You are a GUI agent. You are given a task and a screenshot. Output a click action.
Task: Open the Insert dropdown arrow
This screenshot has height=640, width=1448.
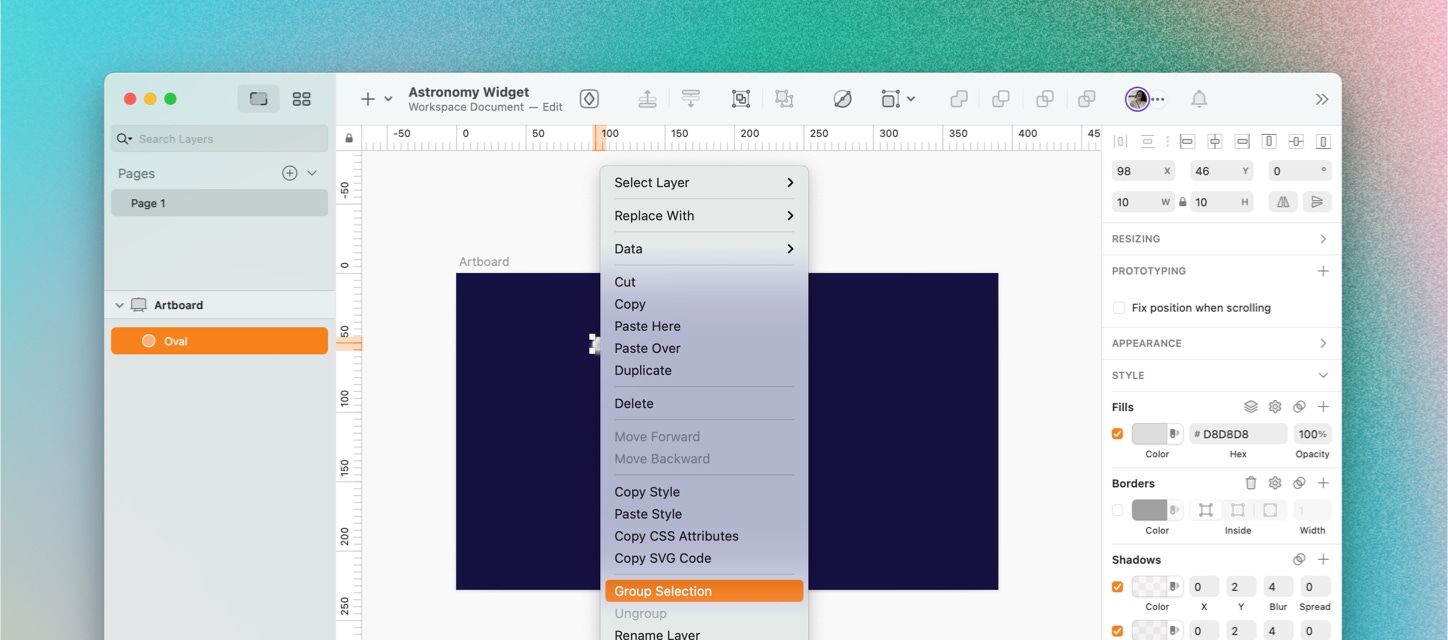coord(388,99)
